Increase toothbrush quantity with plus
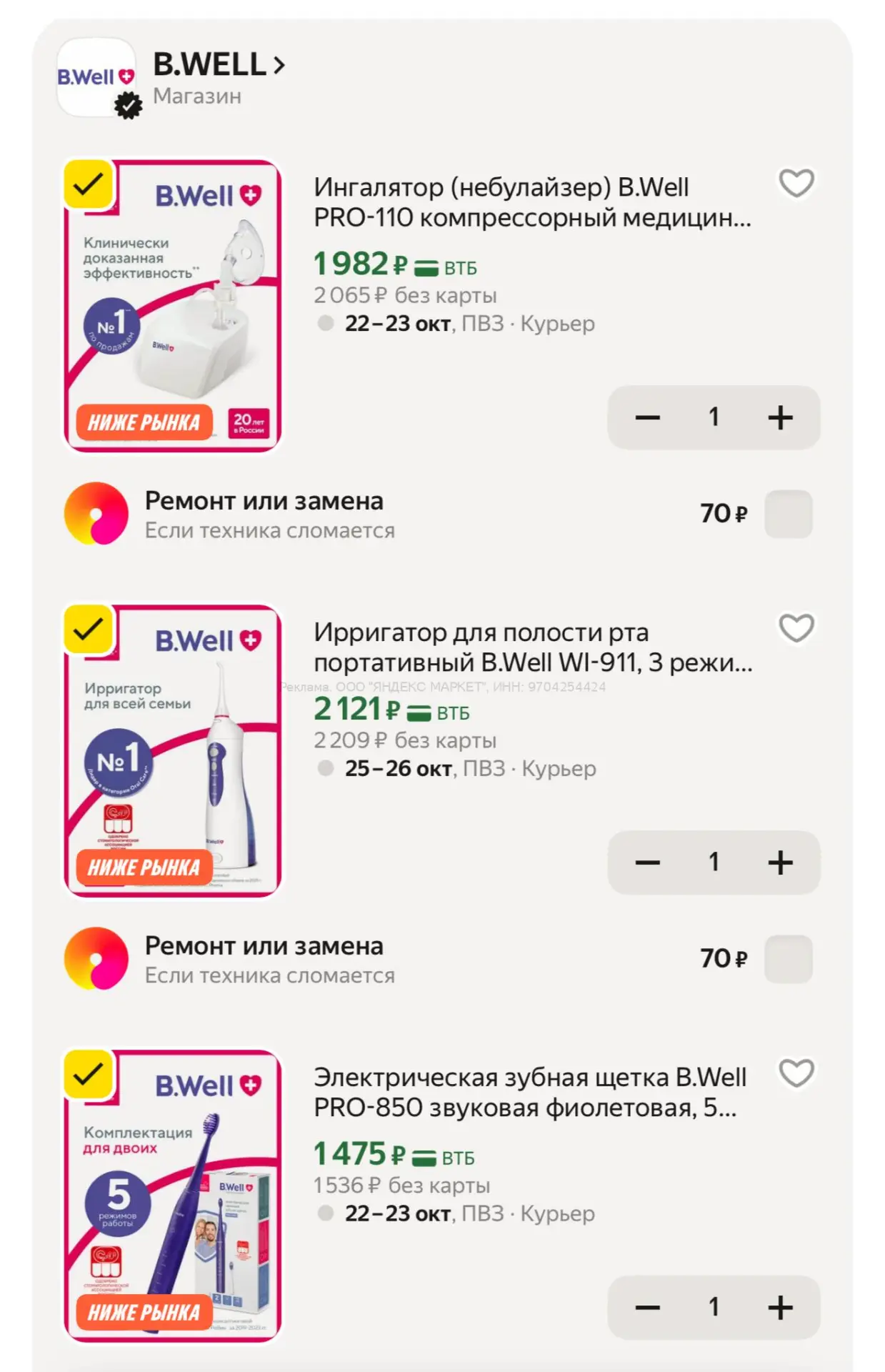The width and height of the screenshot is (885, 1372). (x=780, y=1308)
